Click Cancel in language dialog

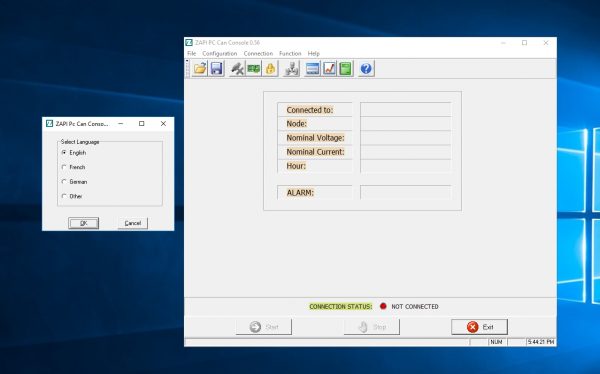133,223
